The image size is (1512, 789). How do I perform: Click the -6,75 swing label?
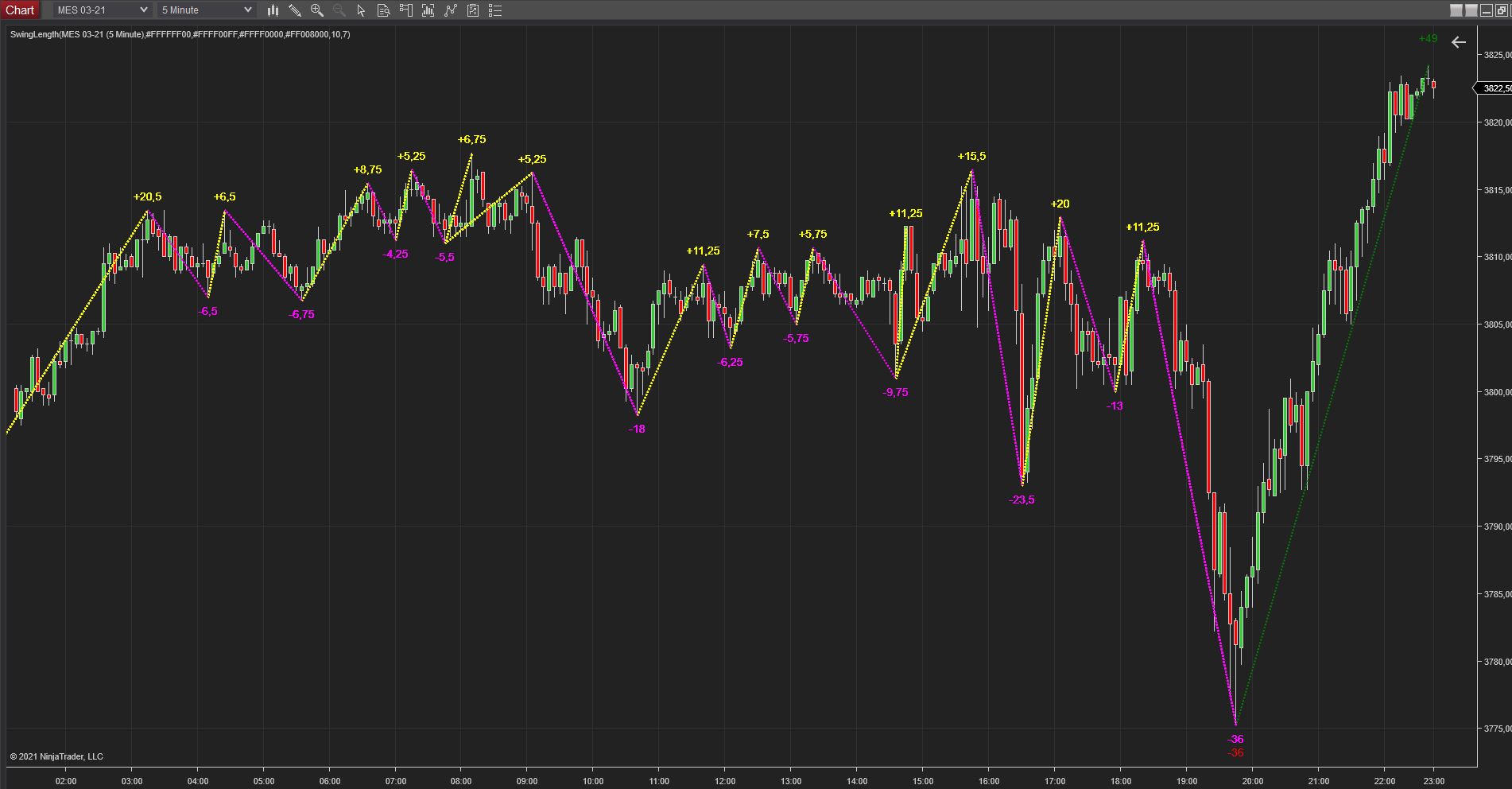pos(302,314)
